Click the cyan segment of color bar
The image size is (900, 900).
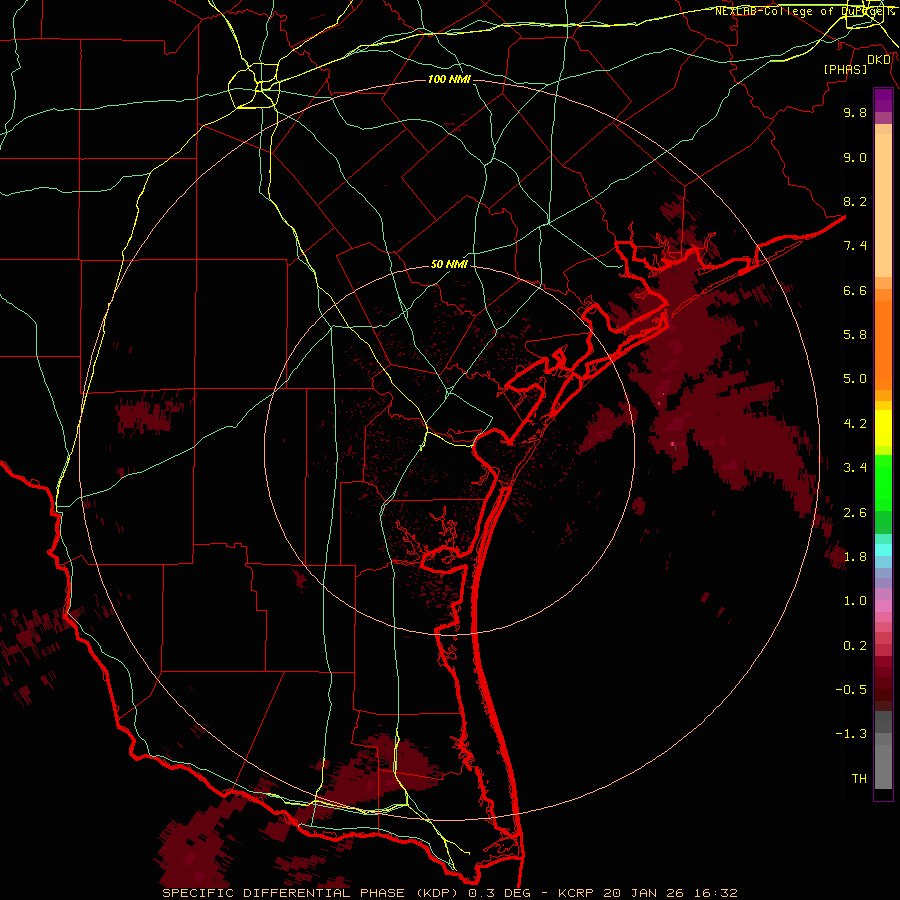pos(883,550)
